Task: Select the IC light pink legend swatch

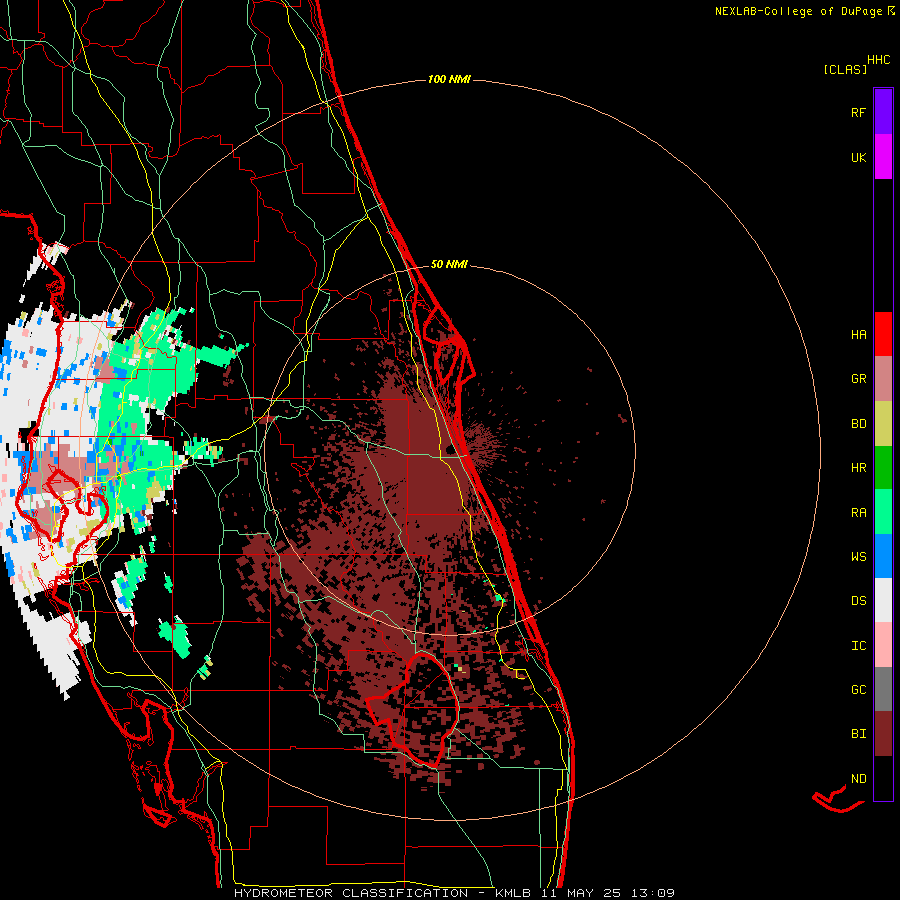Action: 883,645
